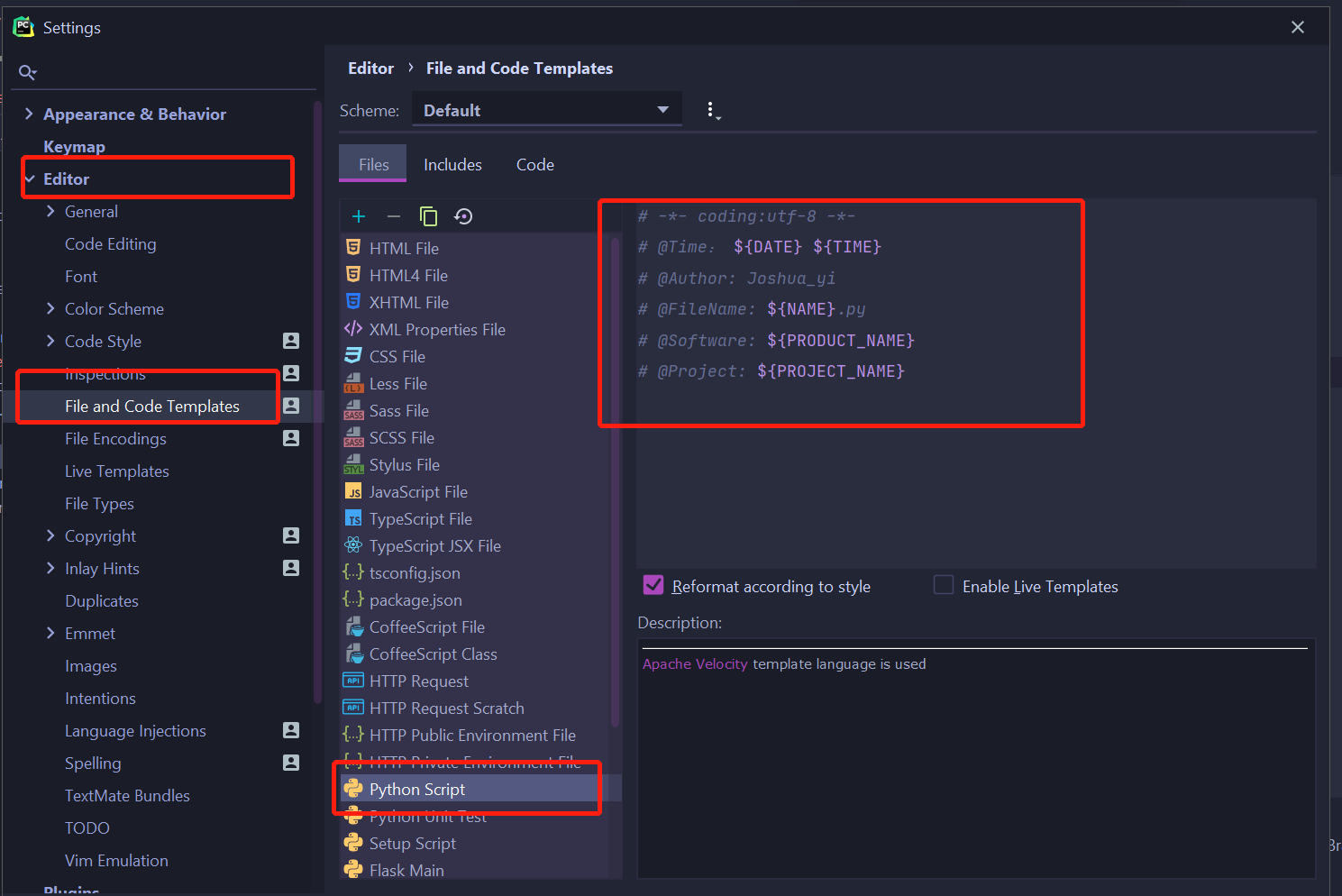Image resolution: width=1342 pixels, height=896 pixels.
Task: Click the PyCharm logo in the title bar
Action: tap(23, 27)
